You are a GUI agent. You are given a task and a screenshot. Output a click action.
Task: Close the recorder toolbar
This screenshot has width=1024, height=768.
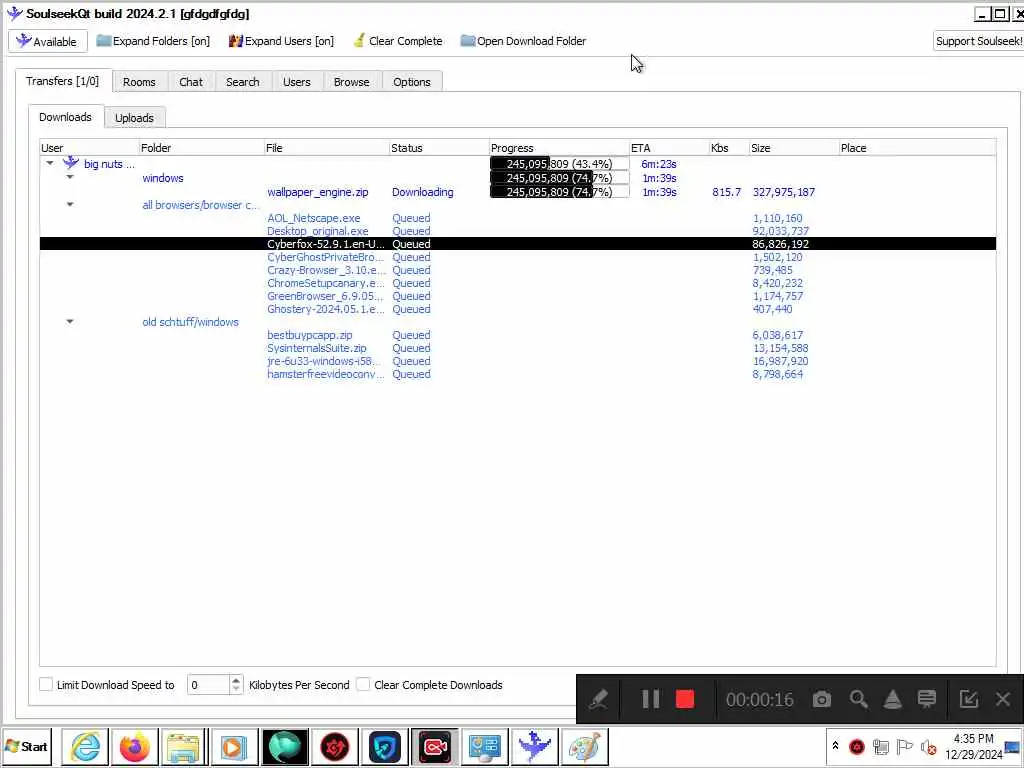1003,699
